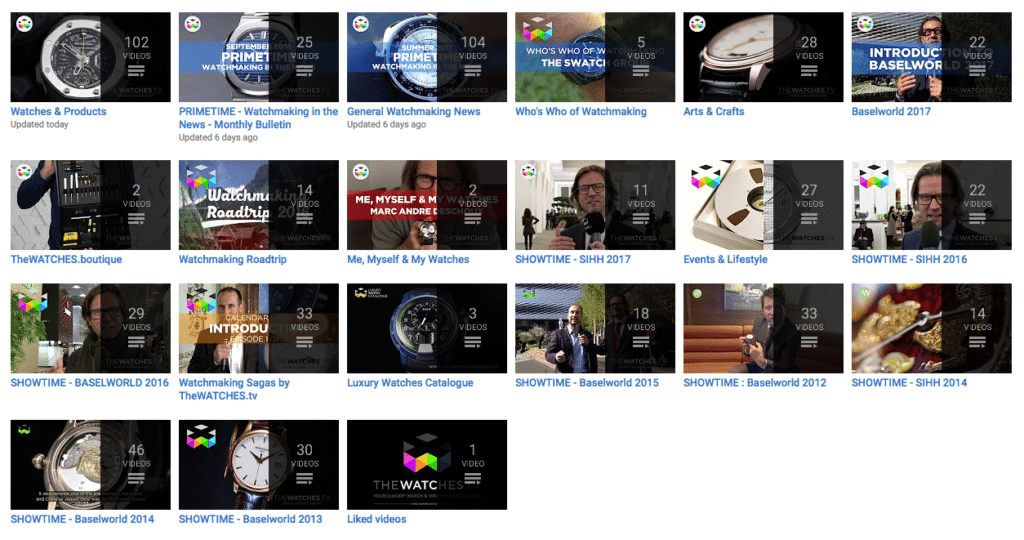This screenshot has width=1024, height=540.
Task: Click the Baselworld 2012 thumbnail with 33 videos
Action: tap(763, 328)
